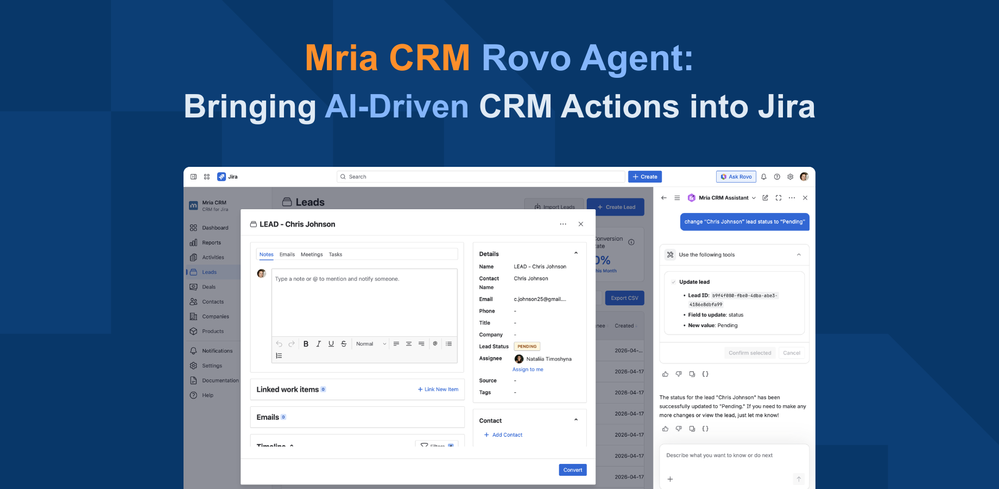
Task: Switch to the Notes tab
Action: pyautogui.click(x=266, y=254)
